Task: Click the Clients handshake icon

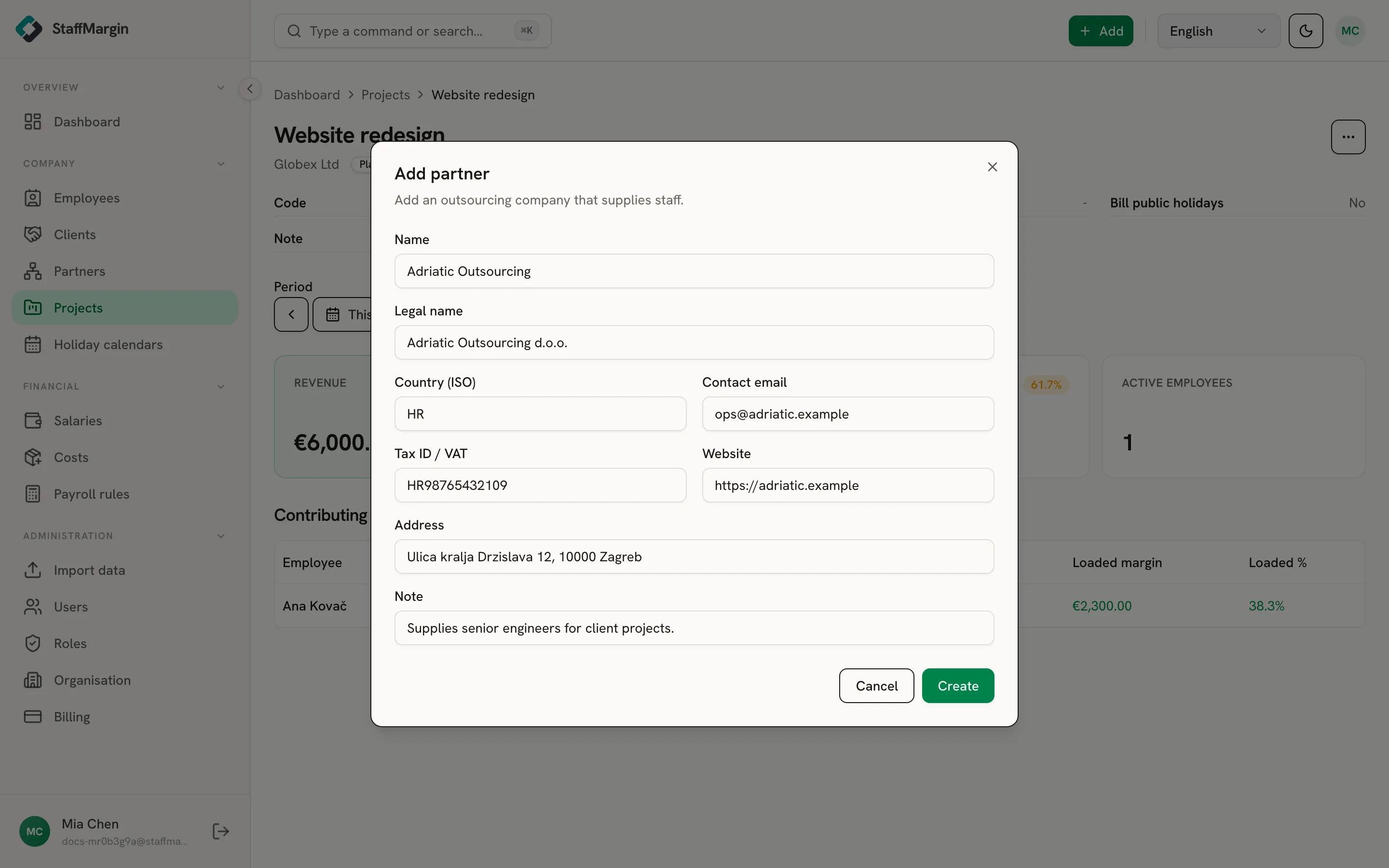Action: coord(33,235)
